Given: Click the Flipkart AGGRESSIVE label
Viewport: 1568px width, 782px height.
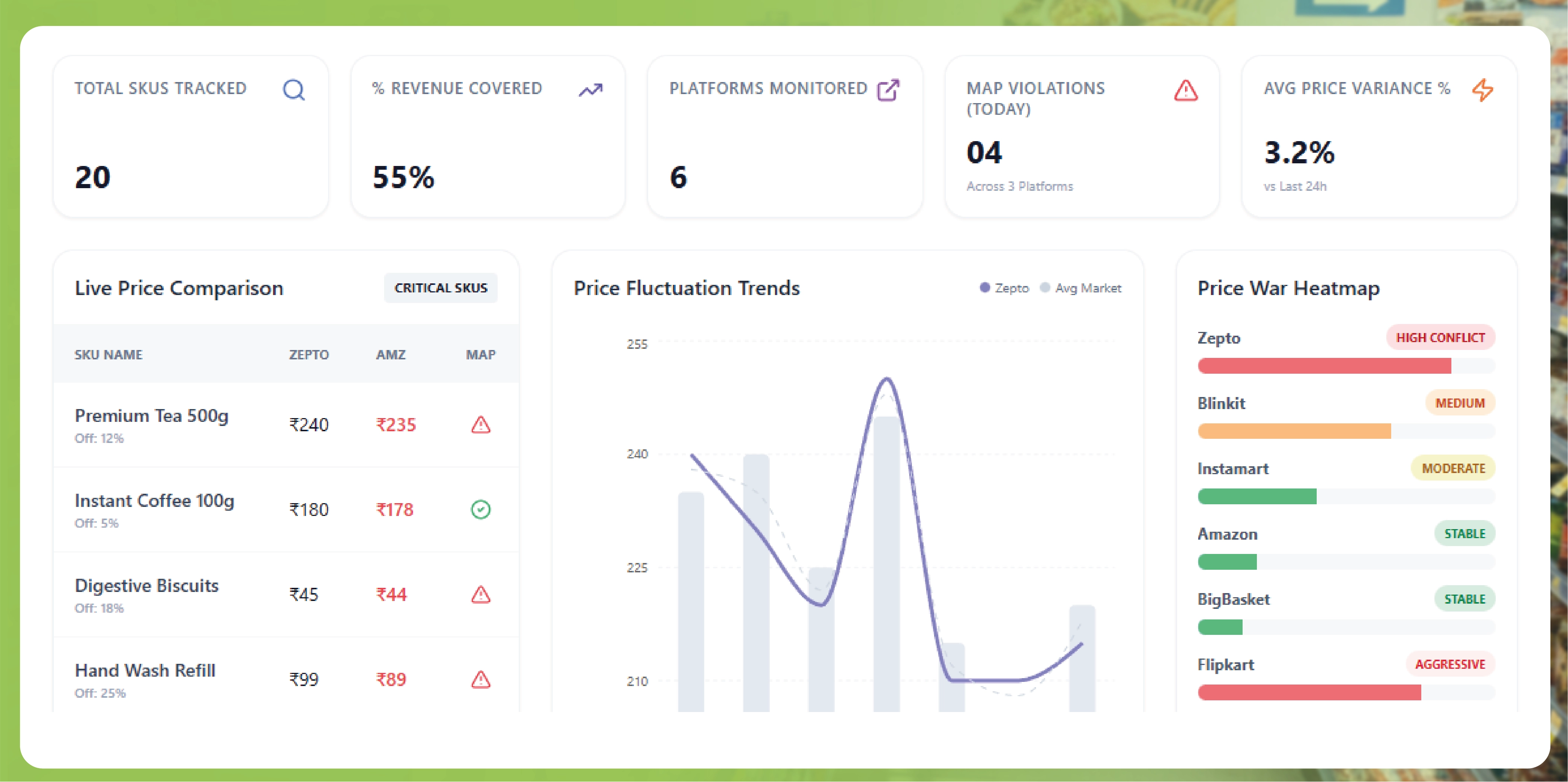Looking at the screenshot, I should 1451,665.
